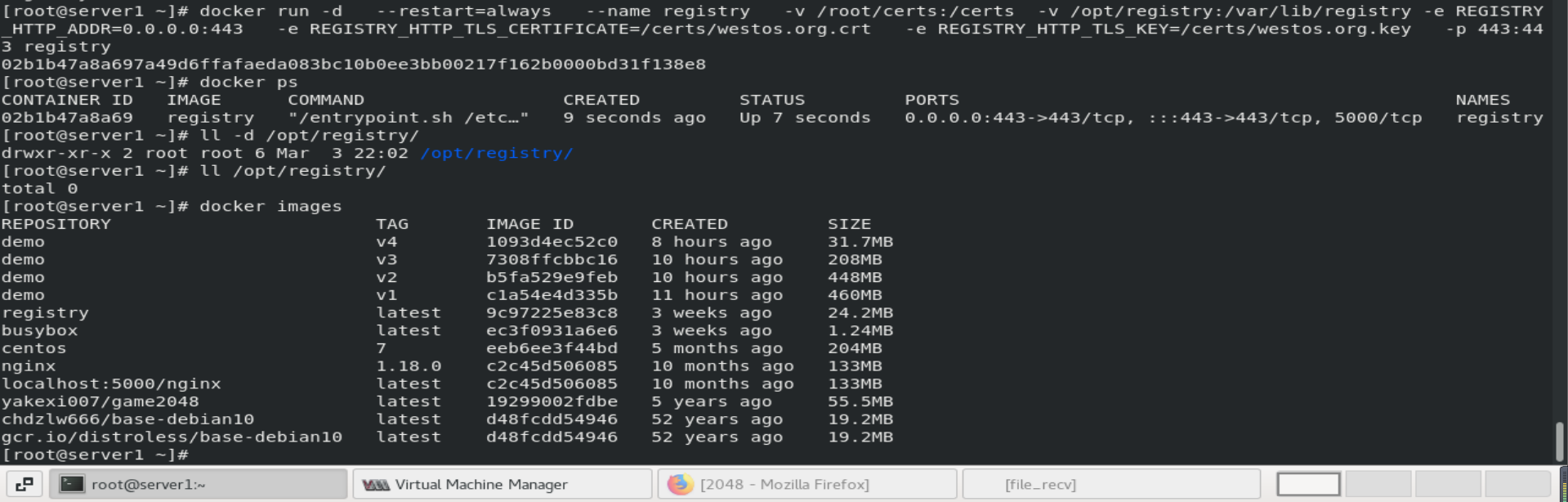The width and height of the screenshot is (1568, 502).
Task: Click image ID eeb6ee3f4abd in centos row
Action: 552,348
